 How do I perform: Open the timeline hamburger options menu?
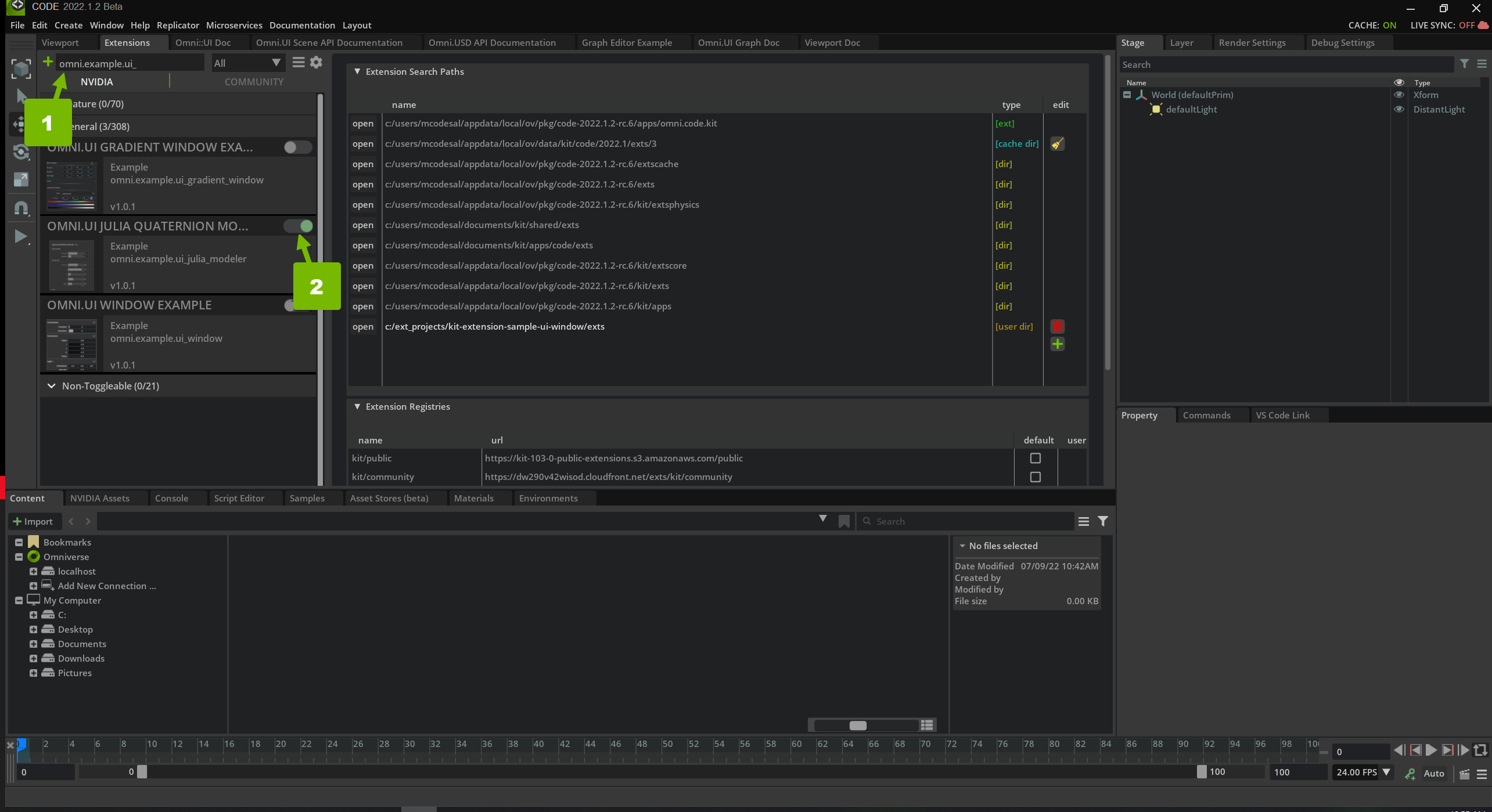pos(1482,774)
